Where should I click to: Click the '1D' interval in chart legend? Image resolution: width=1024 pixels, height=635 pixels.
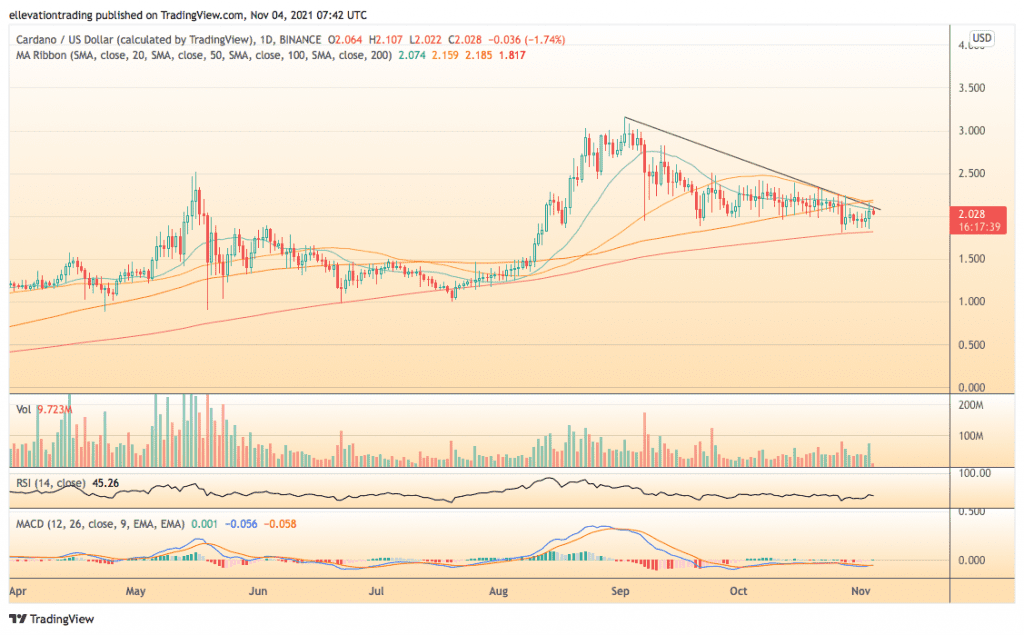pyautogui.click(x=266, y=40)
